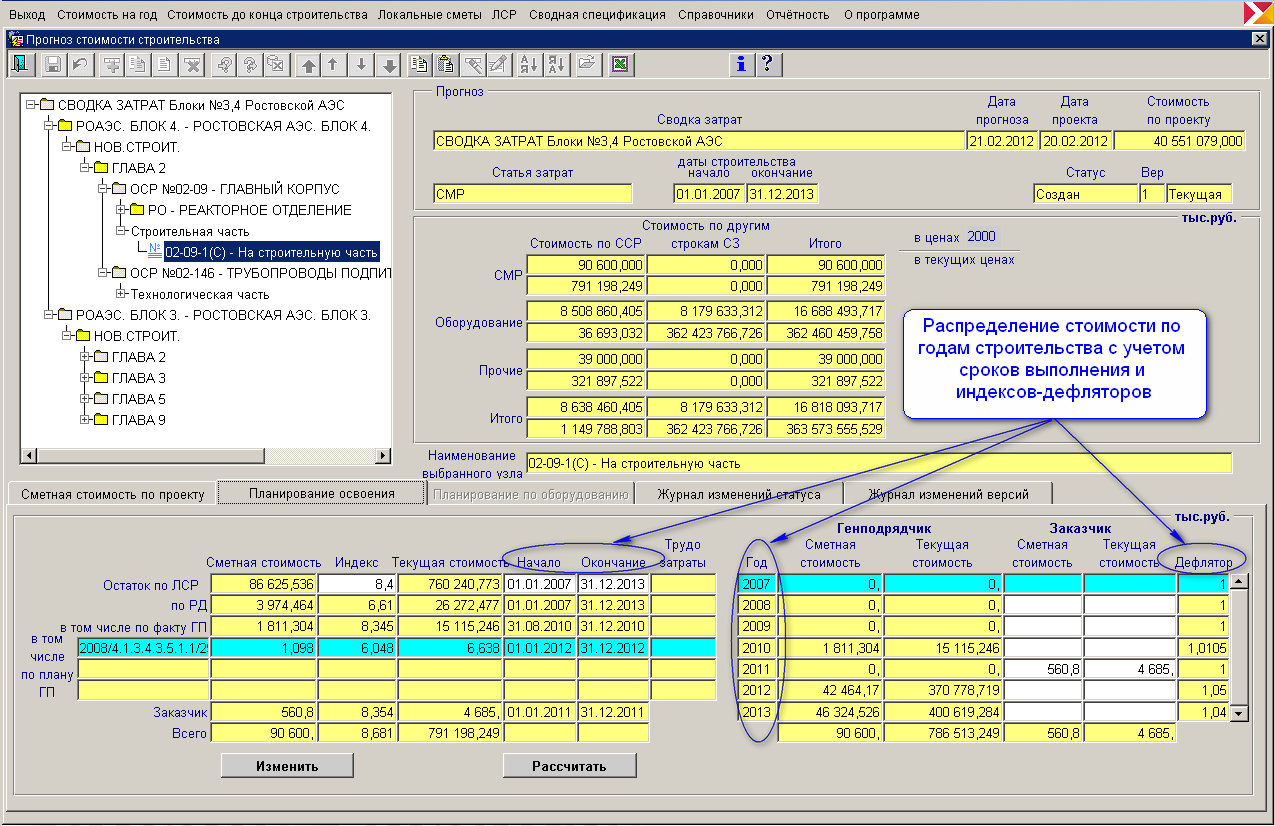Switch to Сметная стоимость по проекту tab
The height and width of the screenshot is (826, 1275).
tap(112, 494)
